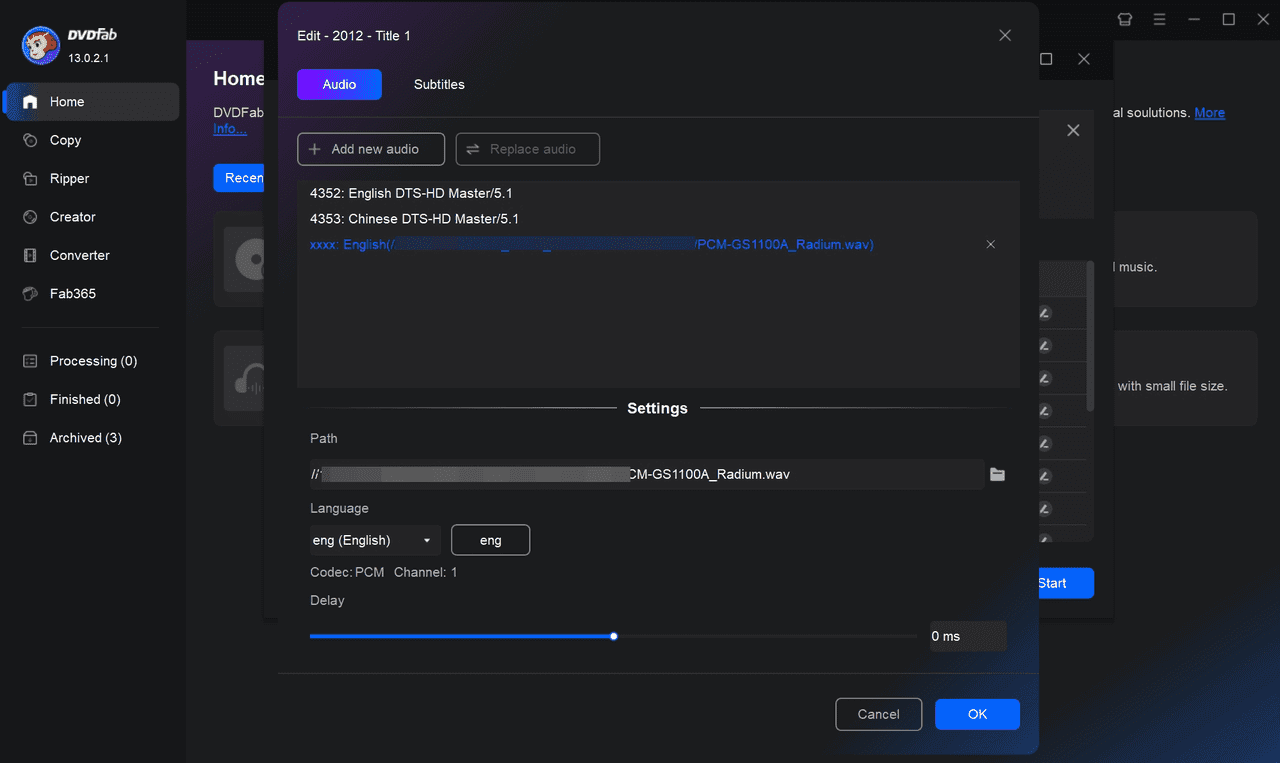Click the disc thumbnail on Home page
1280x763 pixels.
click(x=244, y=260)
